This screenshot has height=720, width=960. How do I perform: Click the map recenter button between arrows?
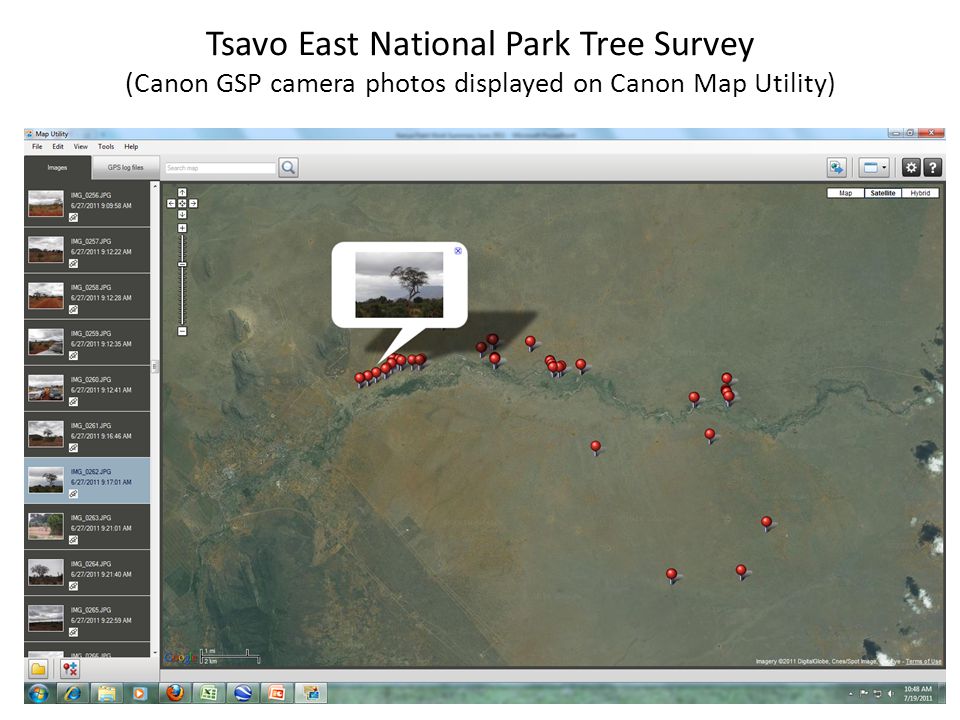click(x=182, y=203)
